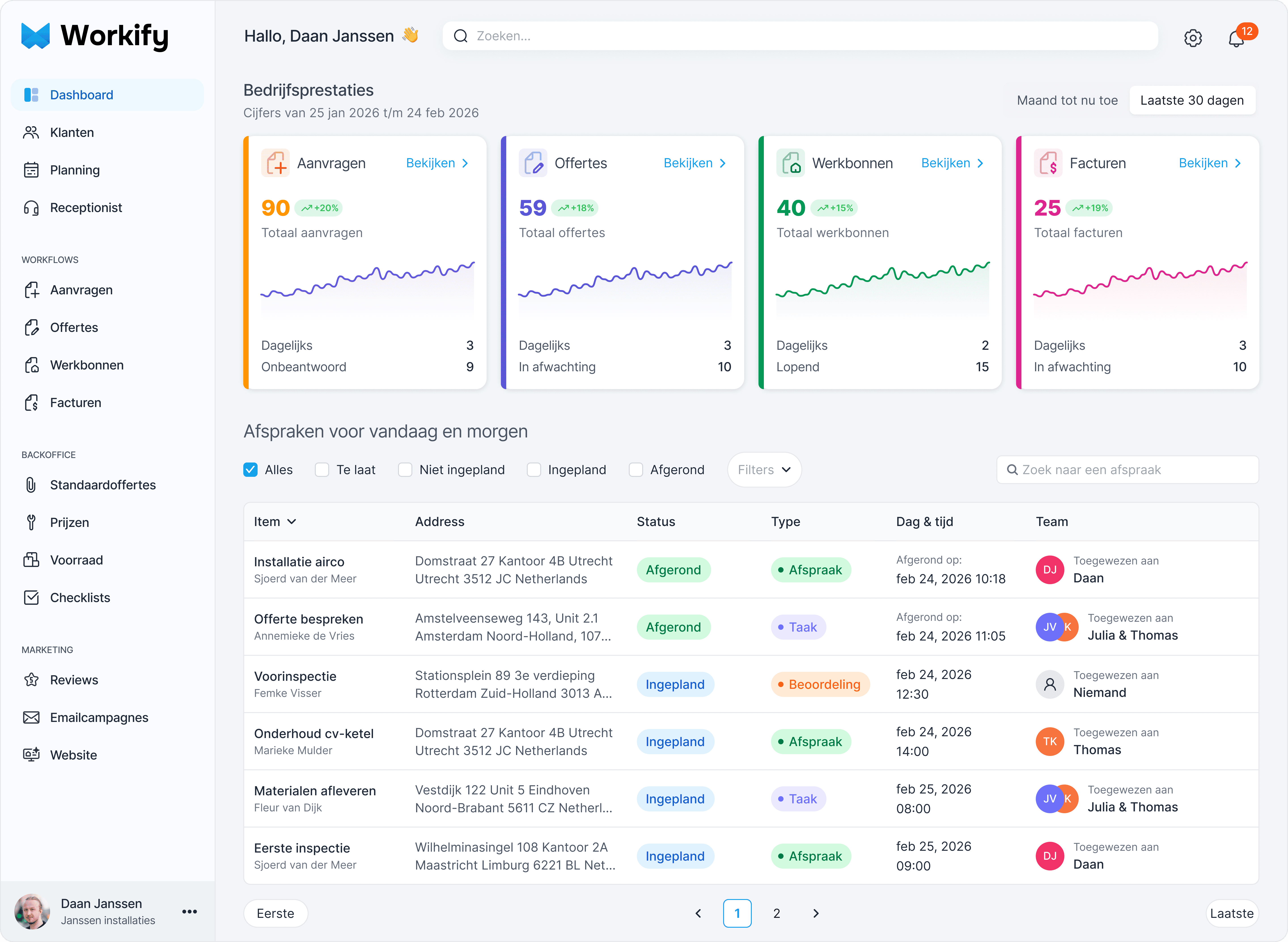The image size is (1288, 942).
Task: Click the Werkbonnen card green icon
Action: click(791, 163)
